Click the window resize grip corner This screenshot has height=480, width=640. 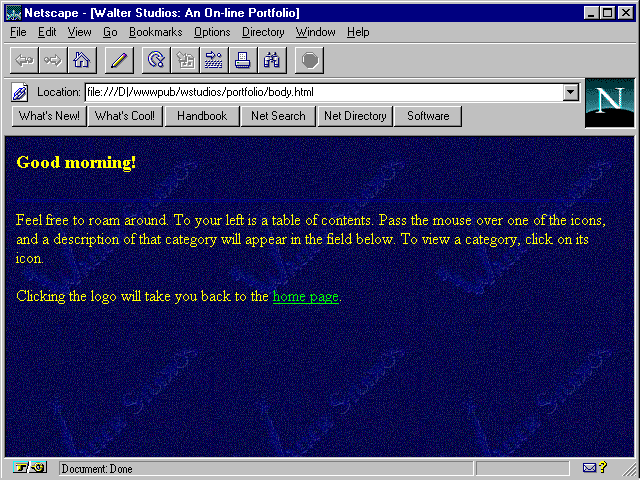coord(629,470)
